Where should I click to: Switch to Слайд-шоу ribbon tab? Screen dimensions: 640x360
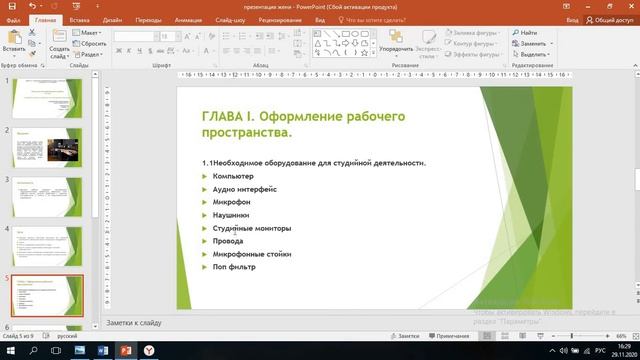pos(230,20)
